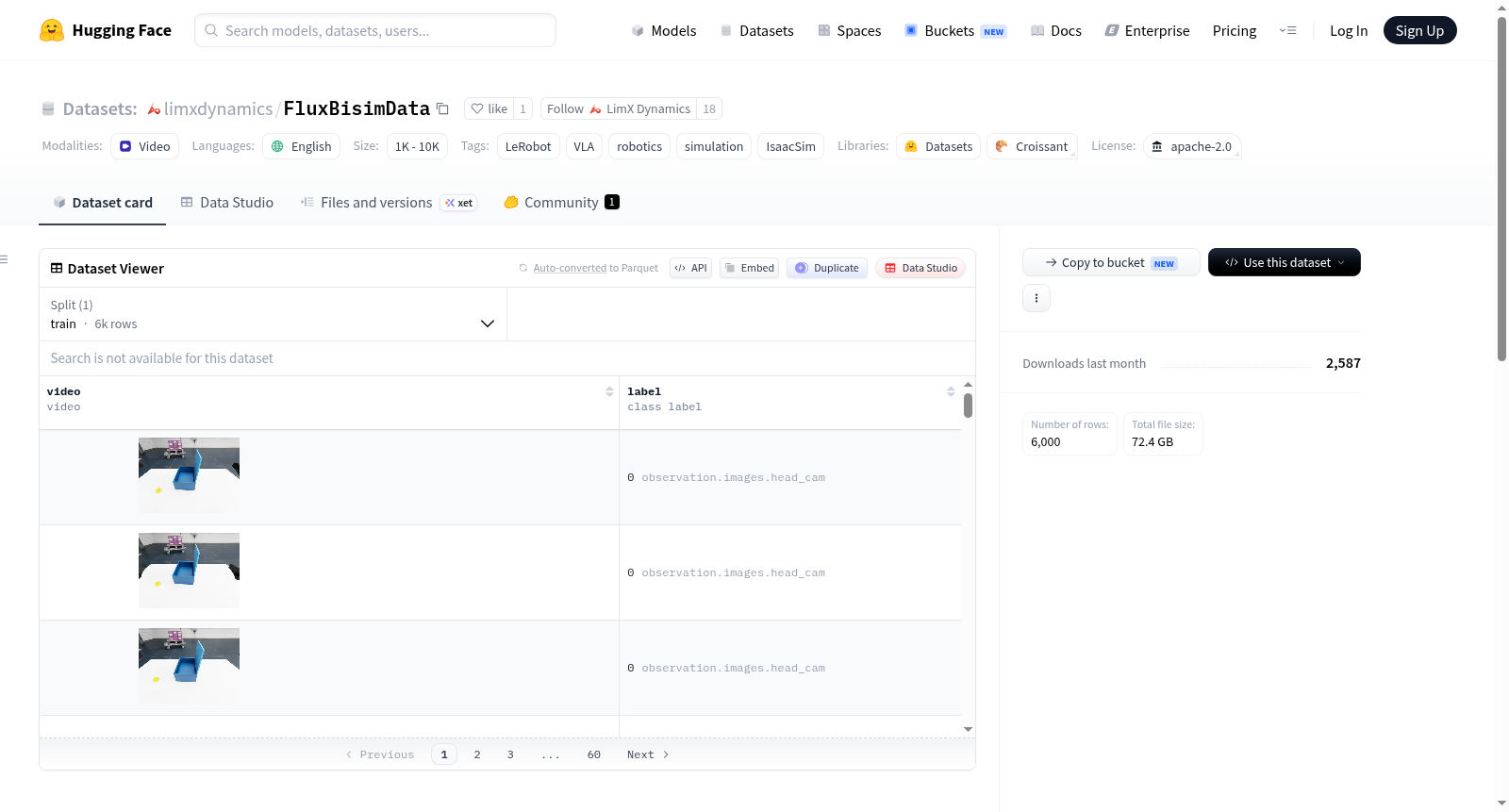Sort the video column
This screenshot has height=812, width=1509.
coord(609,391)
